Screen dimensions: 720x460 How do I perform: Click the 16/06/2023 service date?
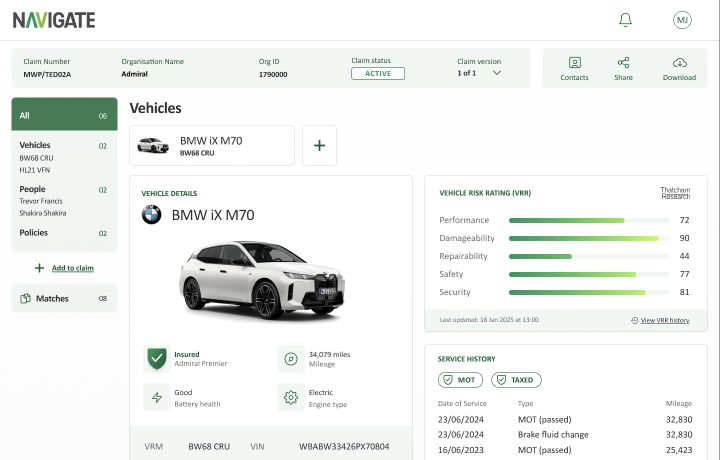(461, 450)
